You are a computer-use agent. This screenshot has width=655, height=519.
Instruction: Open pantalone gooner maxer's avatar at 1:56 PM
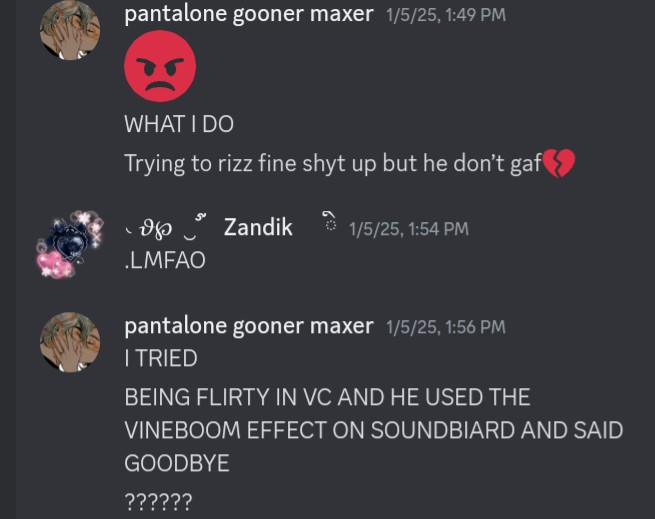[x=70, y=342]
